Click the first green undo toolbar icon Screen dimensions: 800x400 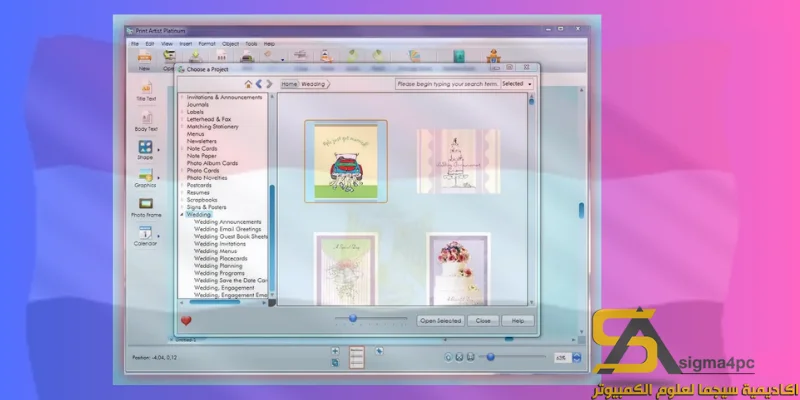(353, 56)
